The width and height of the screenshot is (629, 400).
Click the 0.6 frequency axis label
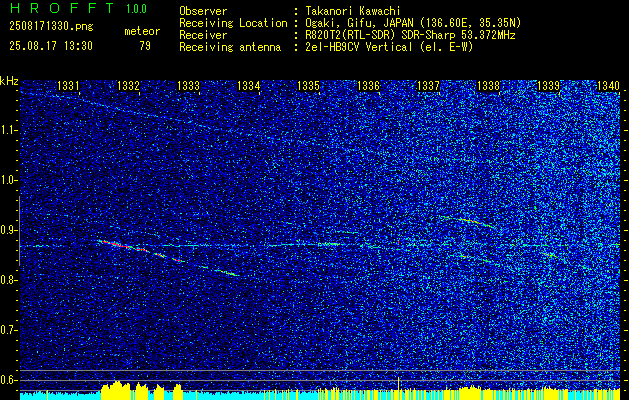coord(8,380)
